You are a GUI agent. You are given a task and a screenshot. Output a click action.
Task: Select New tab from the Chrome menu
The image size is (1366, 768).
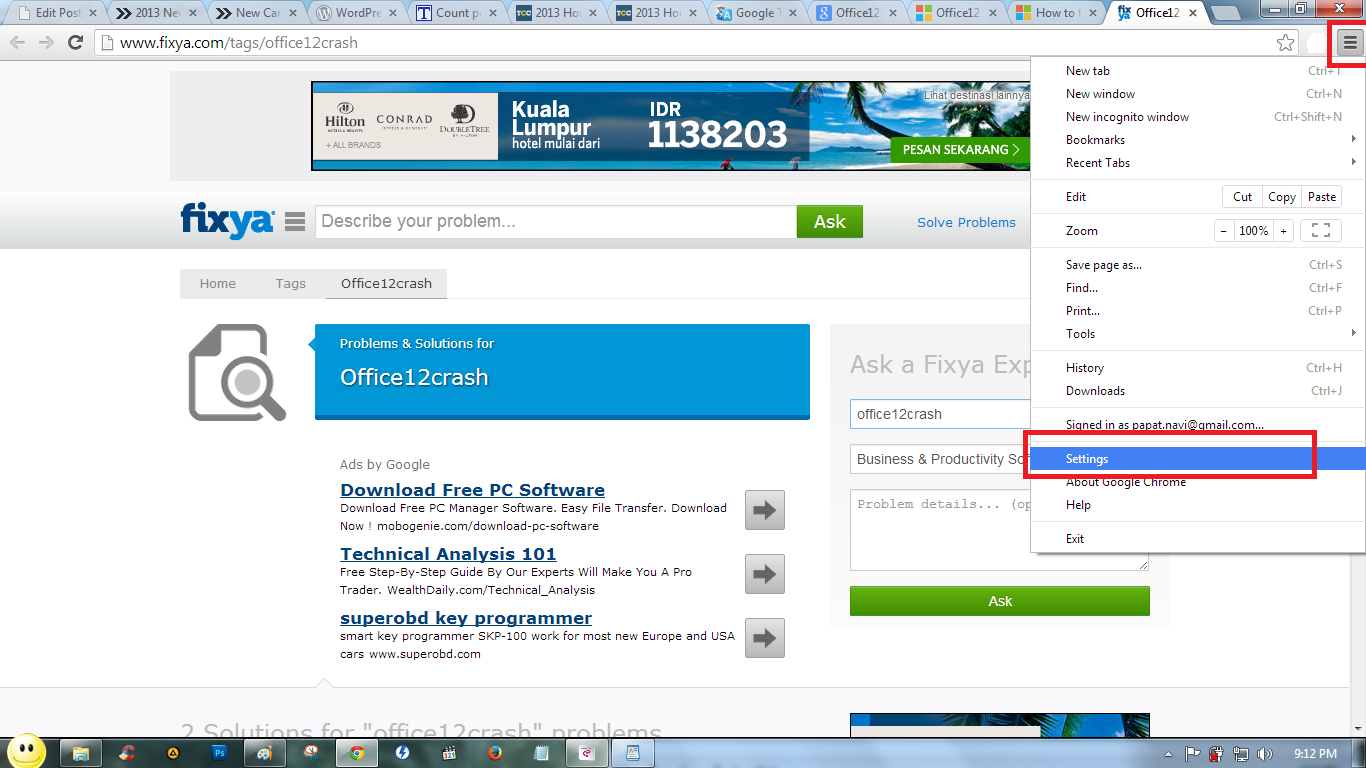click(x=1198, y=71)
